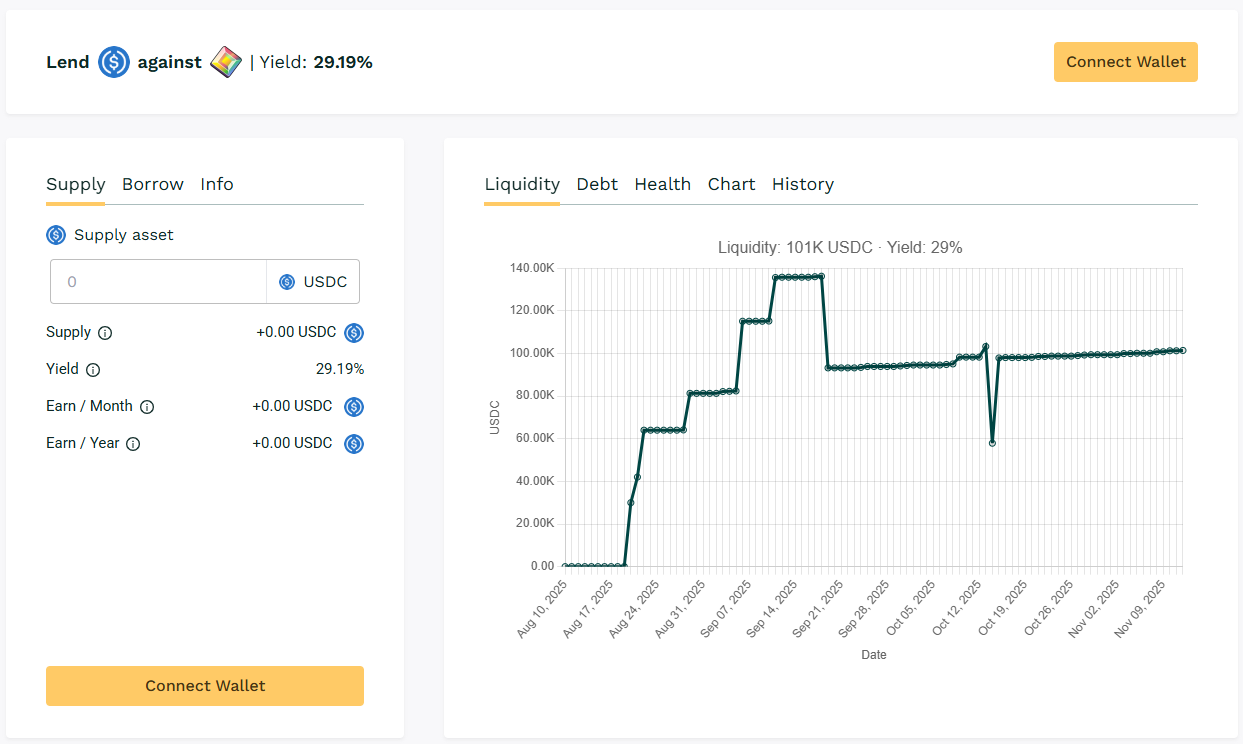This screenshot has width=1243, height=744.
Task: Click the colorful collateral token icon
Action: point(226,62)
